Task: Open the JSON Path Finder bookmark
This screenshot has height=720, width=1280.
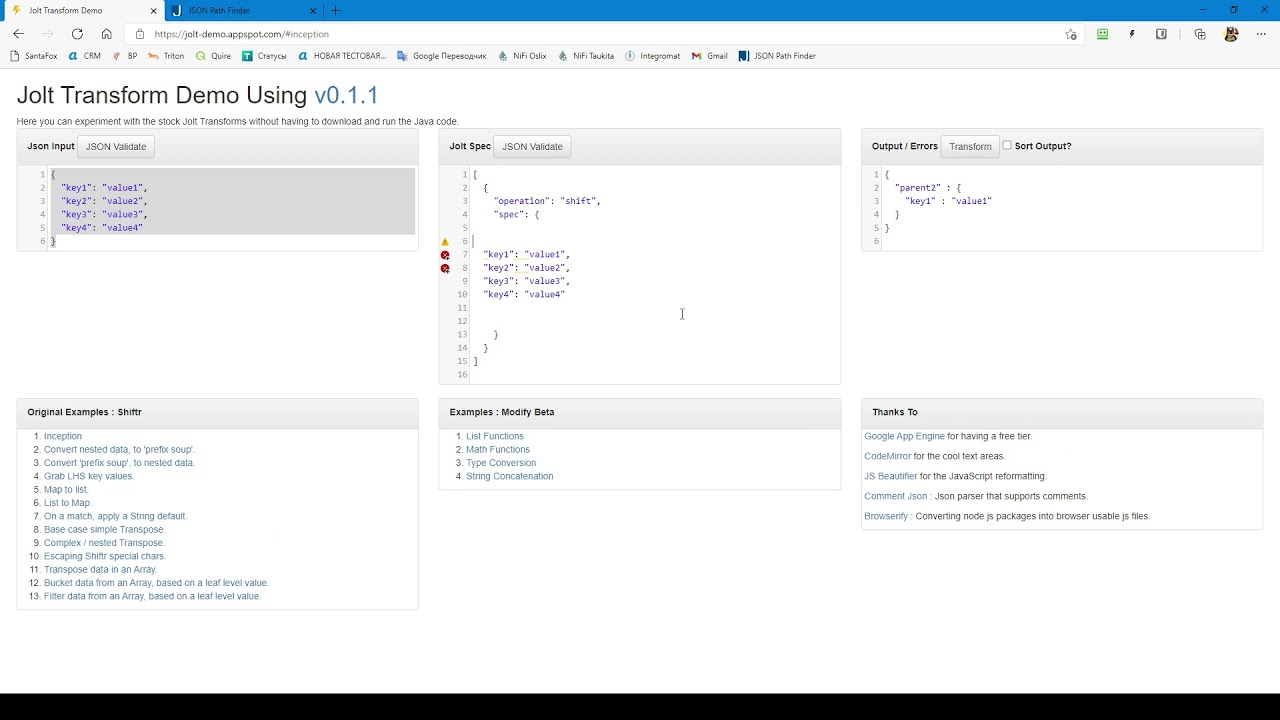Action: click(x=777, y=56)
